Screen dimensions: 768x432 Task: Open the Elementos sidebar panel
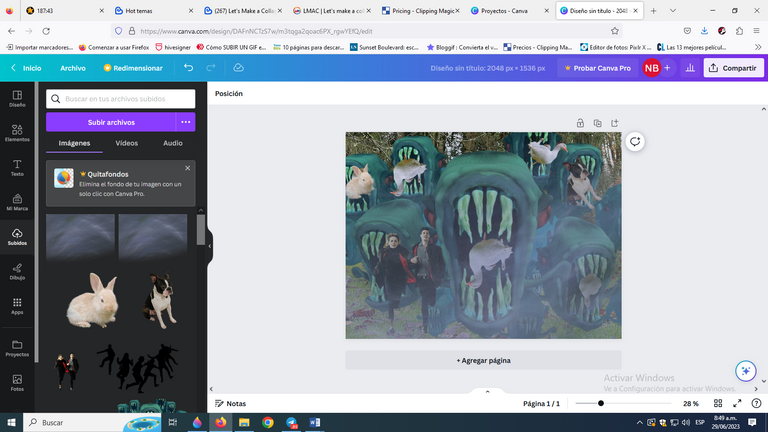(17, 133)
